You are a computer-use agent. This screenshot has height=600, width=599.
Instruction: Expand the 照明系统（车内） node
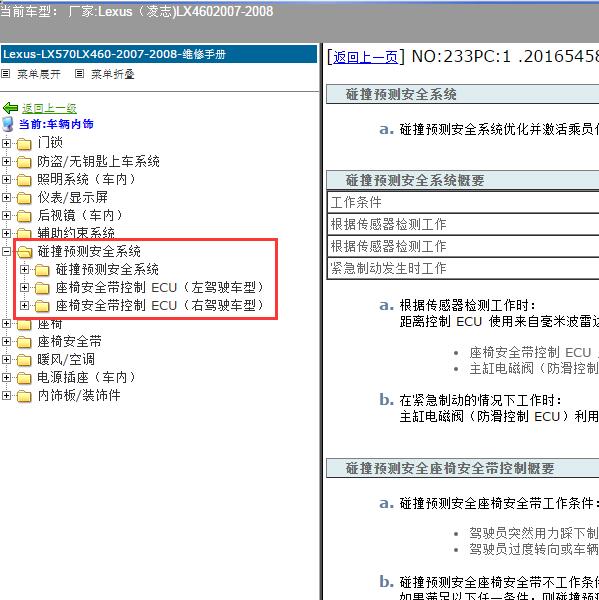point(6,179)
